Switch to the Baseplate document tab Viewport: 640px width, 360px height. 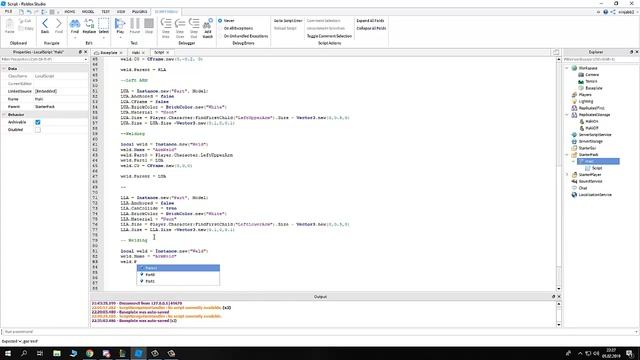(x=109, y=53)
